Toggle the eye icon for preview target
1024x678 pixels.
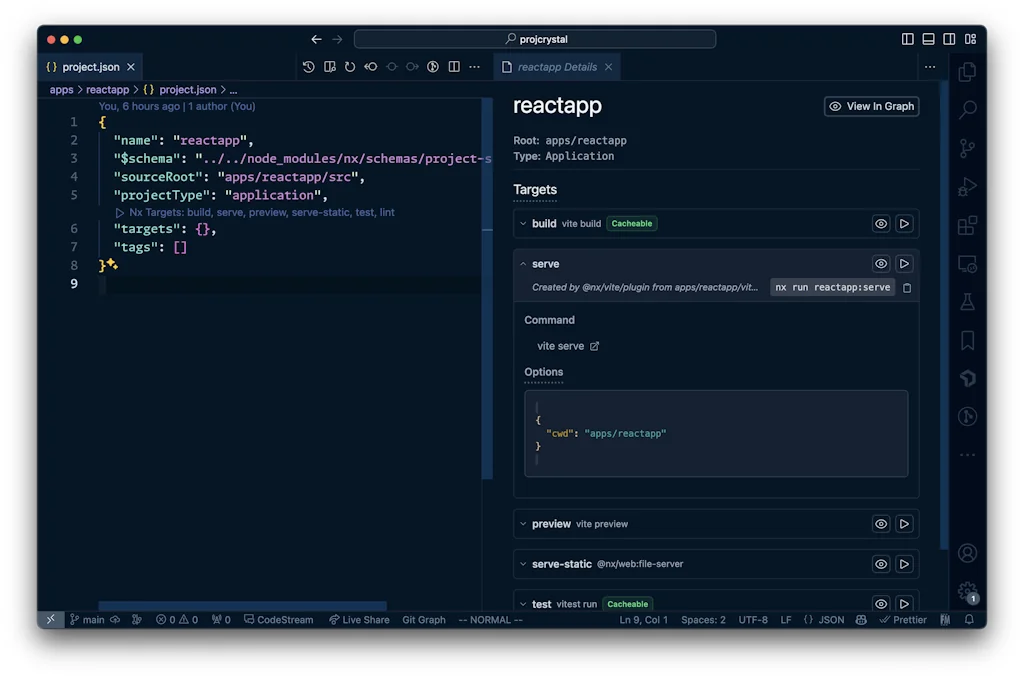tap(881, 524)
